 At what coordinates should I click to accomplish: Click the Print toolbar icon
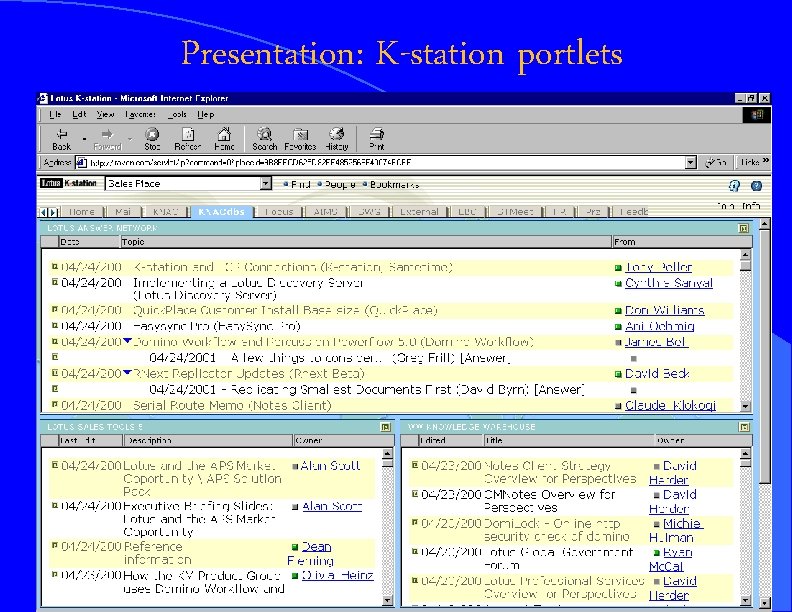point(377,139)
